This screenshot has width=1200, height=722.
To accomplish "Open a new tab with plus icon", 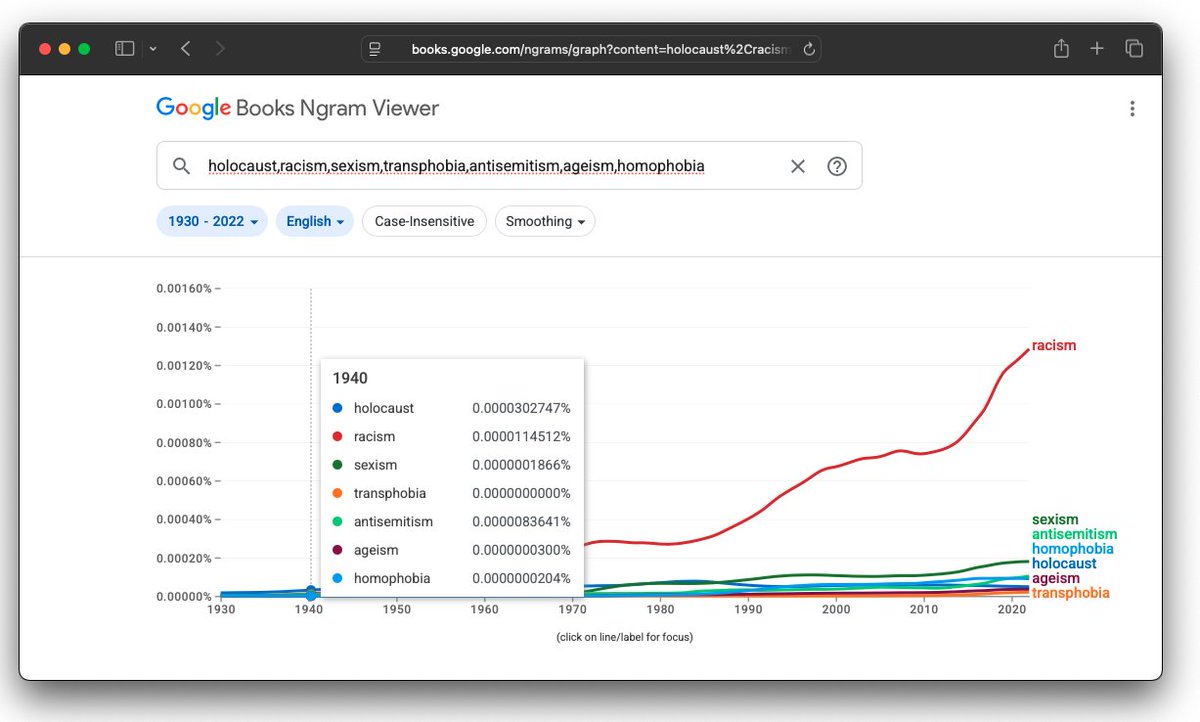I will (x=1097, y=48).
